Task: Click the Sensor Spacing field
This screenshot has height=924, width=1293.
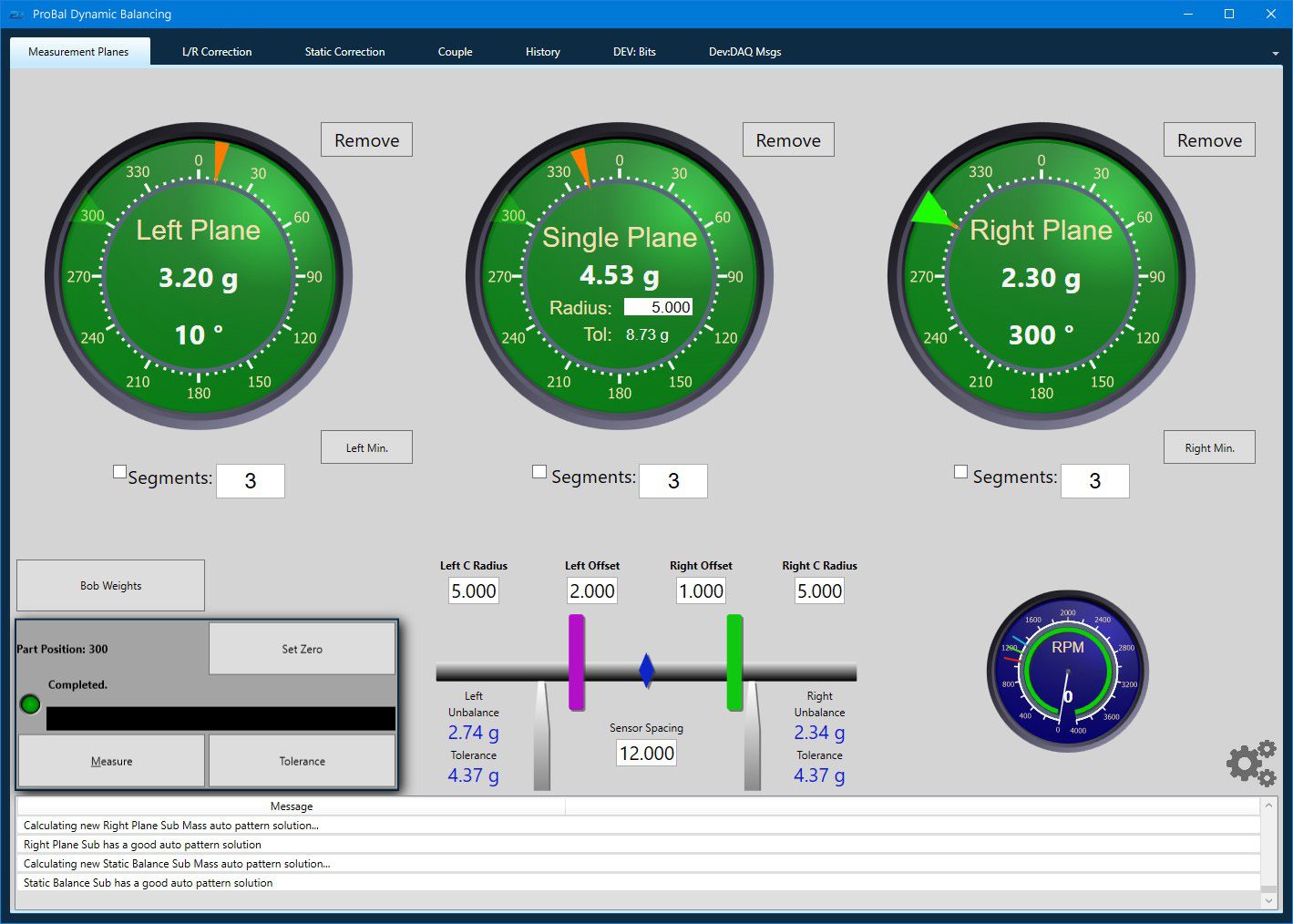Action: pyautogui.click(x=647, y=753)
